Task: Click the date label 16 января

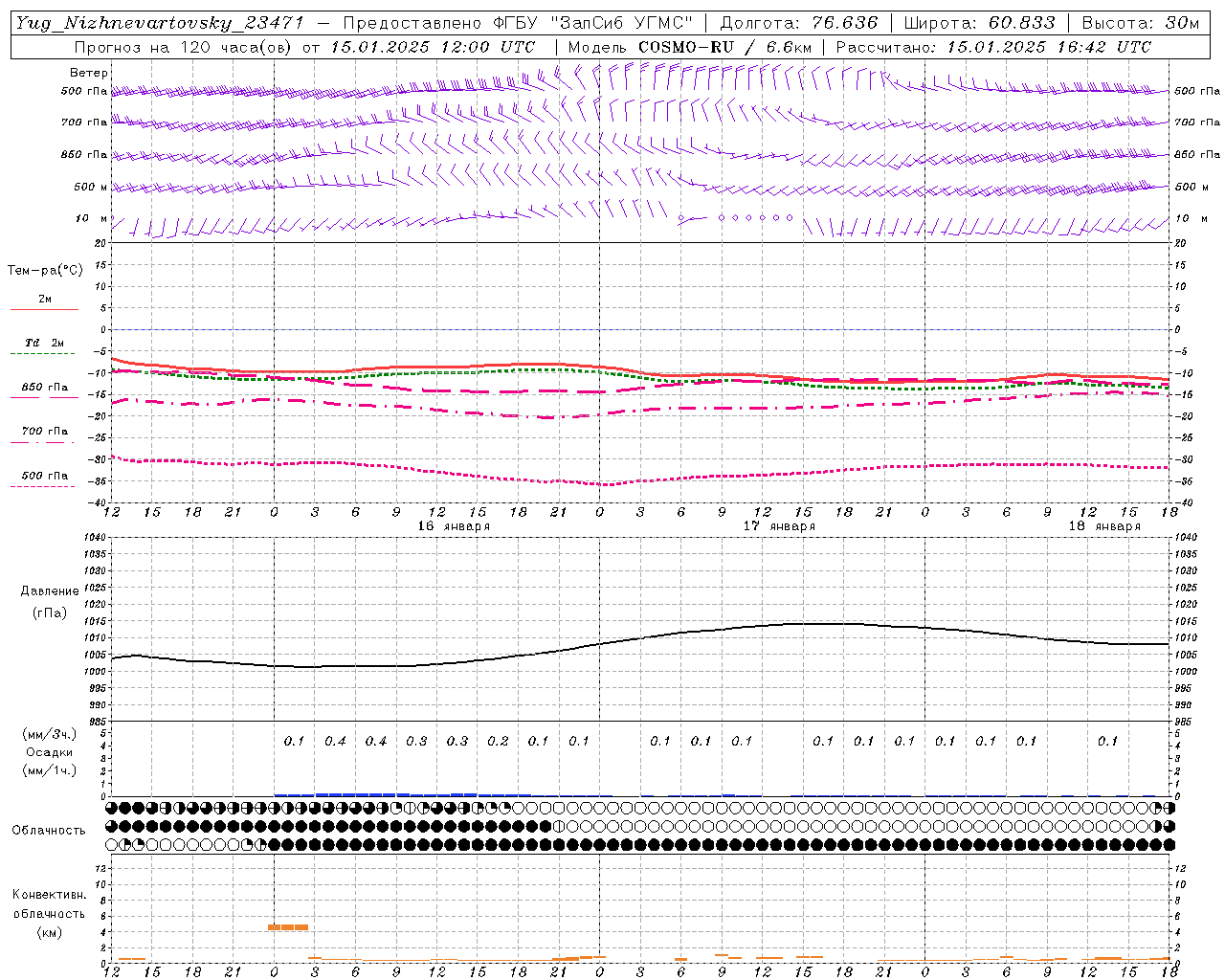Action: coord(454,526)
